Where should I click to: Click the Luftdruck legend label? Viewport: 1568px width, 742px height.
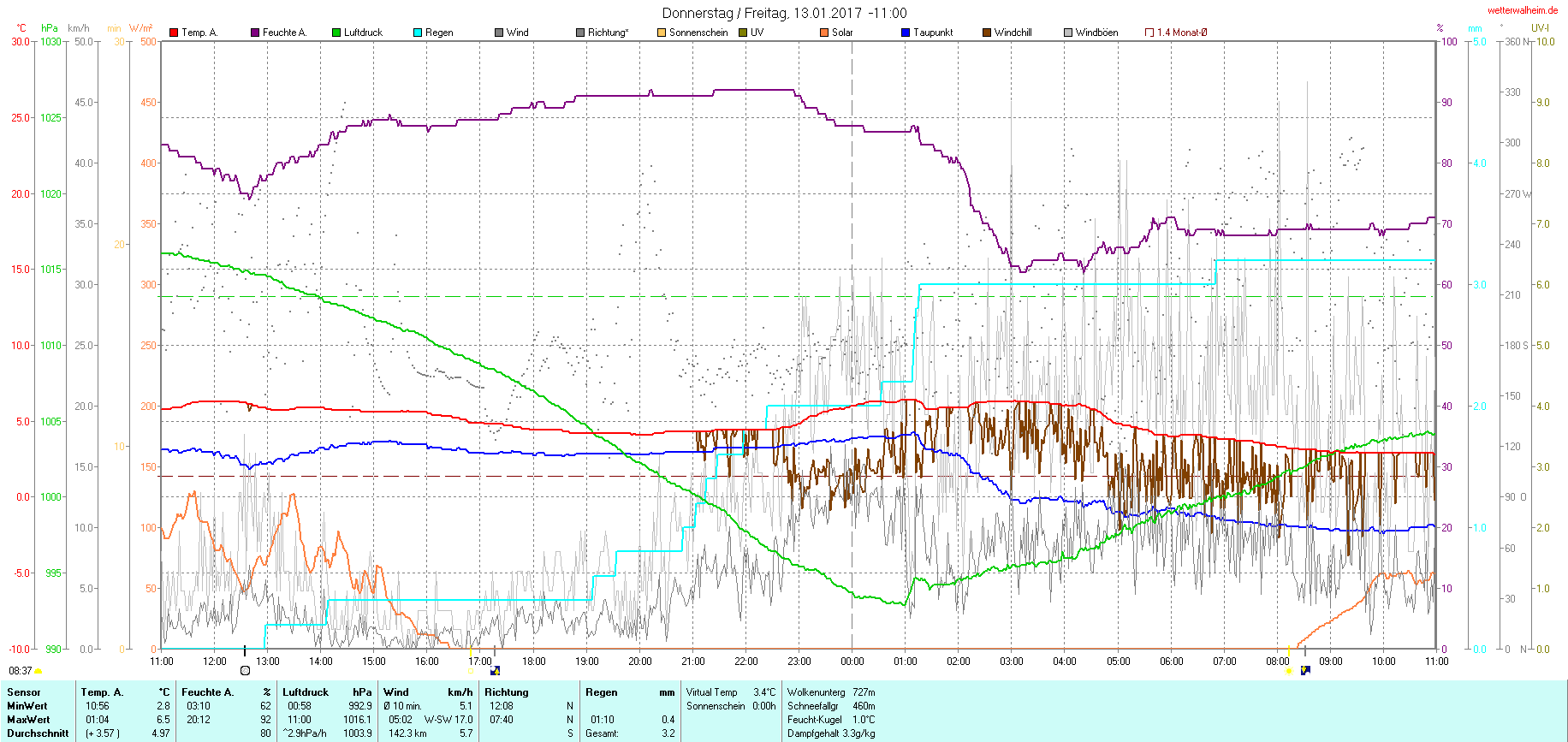pyautogui.click(x=363, y=33)
